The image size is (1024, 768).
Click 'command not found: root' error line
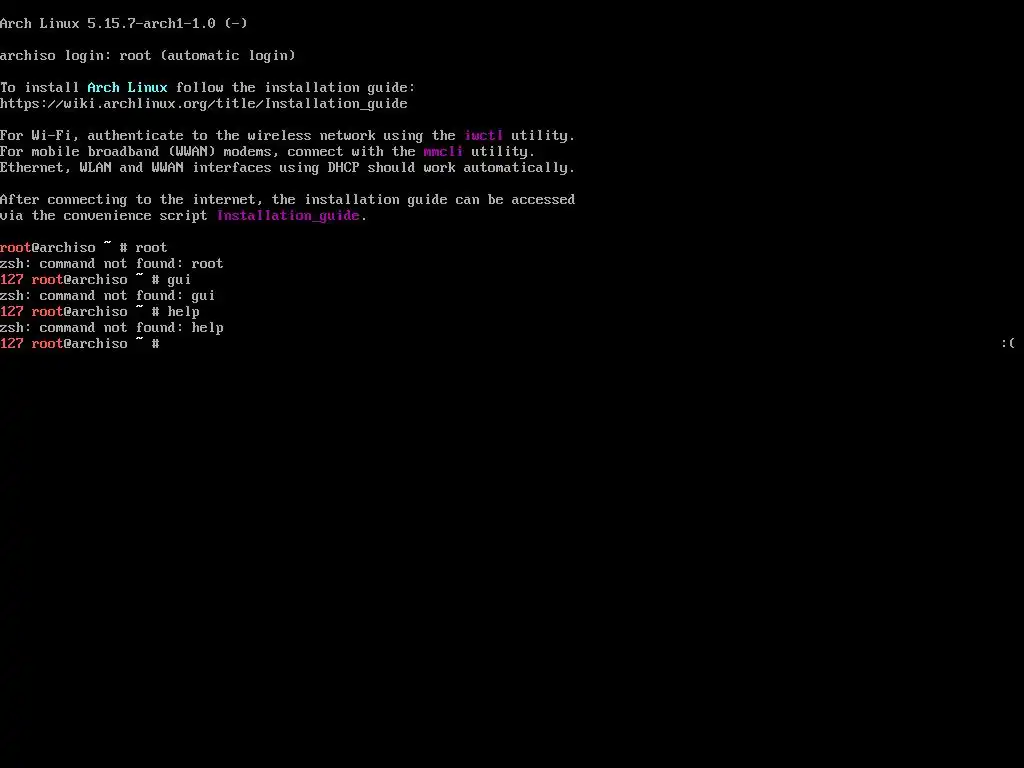(112, 263)
